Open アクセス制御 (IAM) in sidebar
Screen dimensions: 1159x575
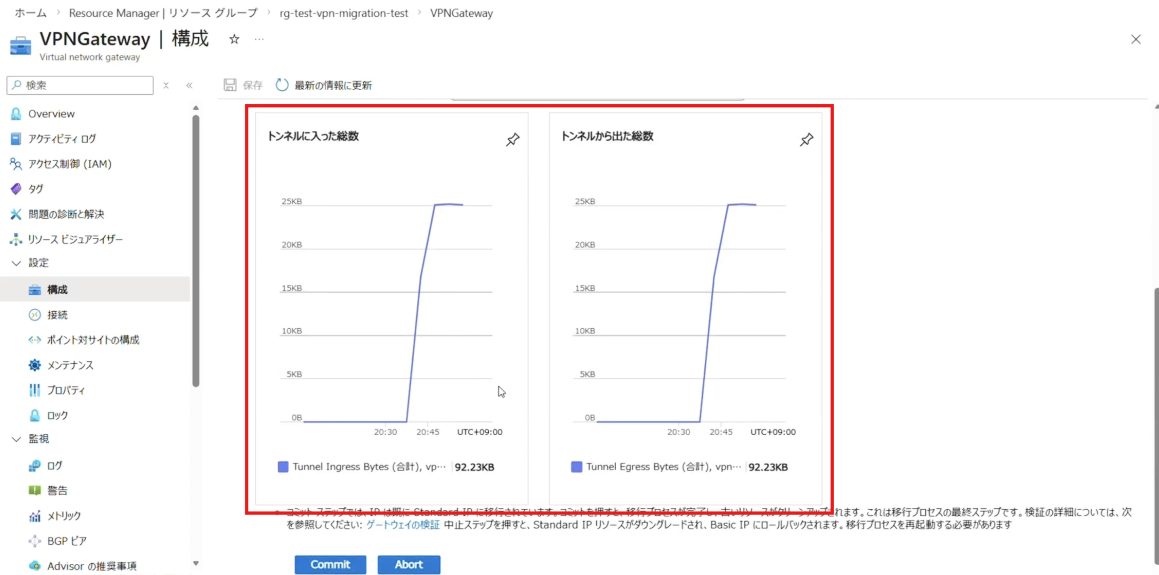(68, 164)
